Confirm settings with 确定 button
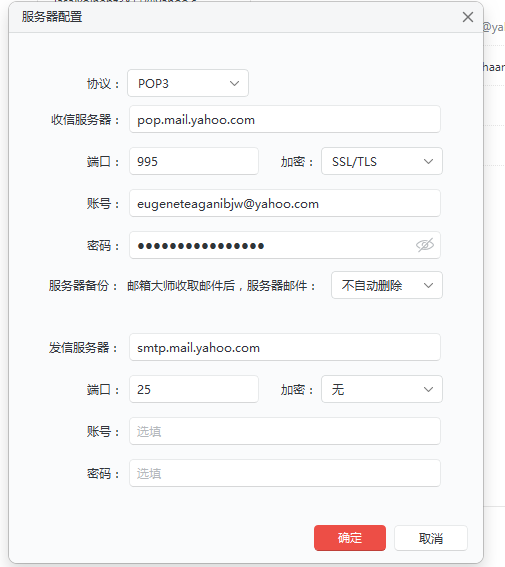Image resolution: width=505 pixels, height=567 pixels. coord(350,538)
